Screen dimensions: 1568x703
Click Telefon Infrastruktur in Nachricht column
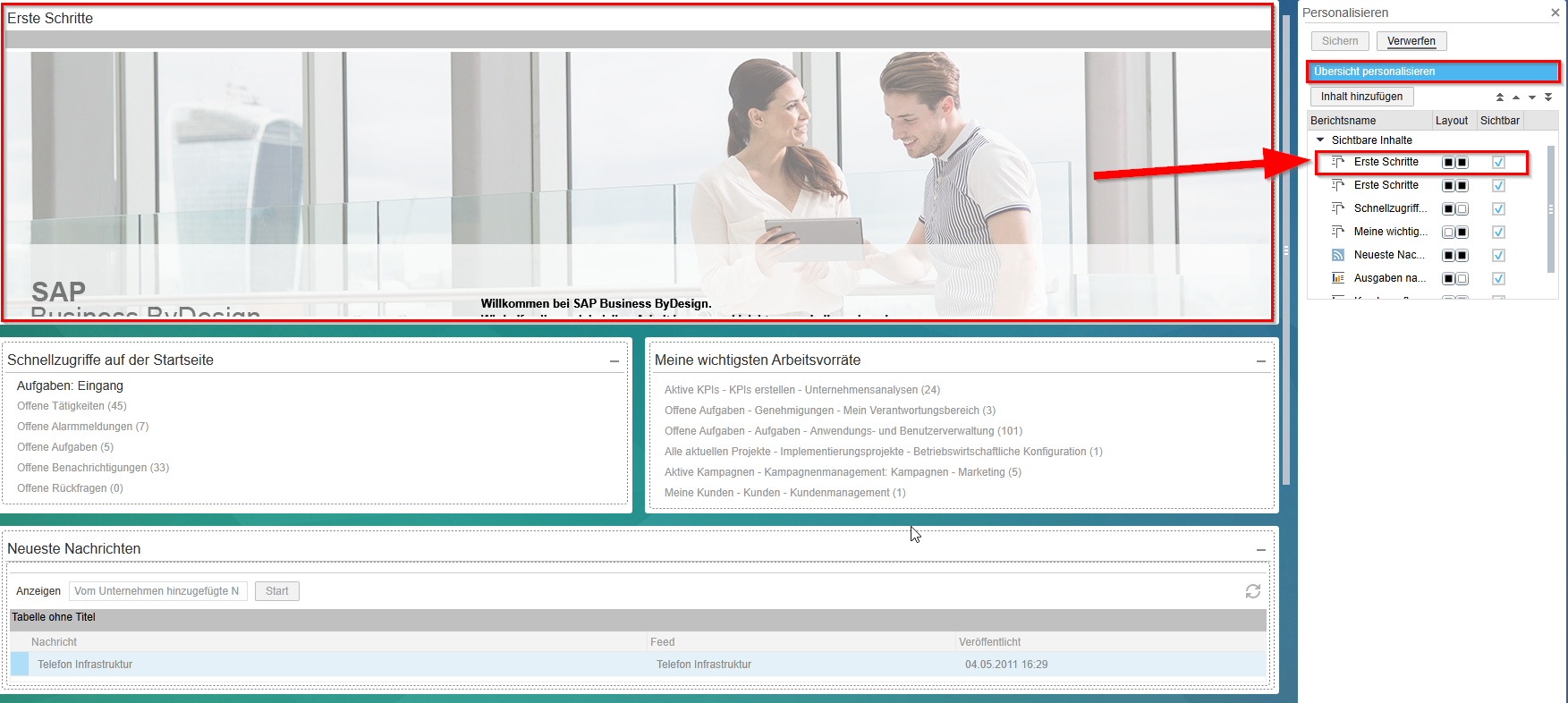(85, 665)
